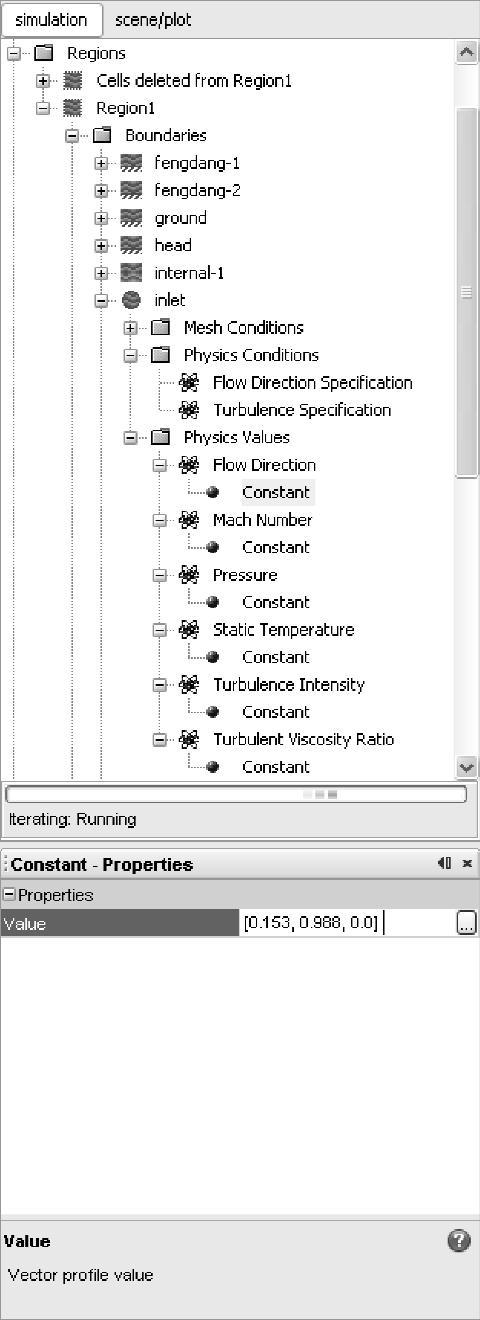Switch to the scene/plot tab
The width and height of the screenshot is (480, 1320).
point(153,20)
